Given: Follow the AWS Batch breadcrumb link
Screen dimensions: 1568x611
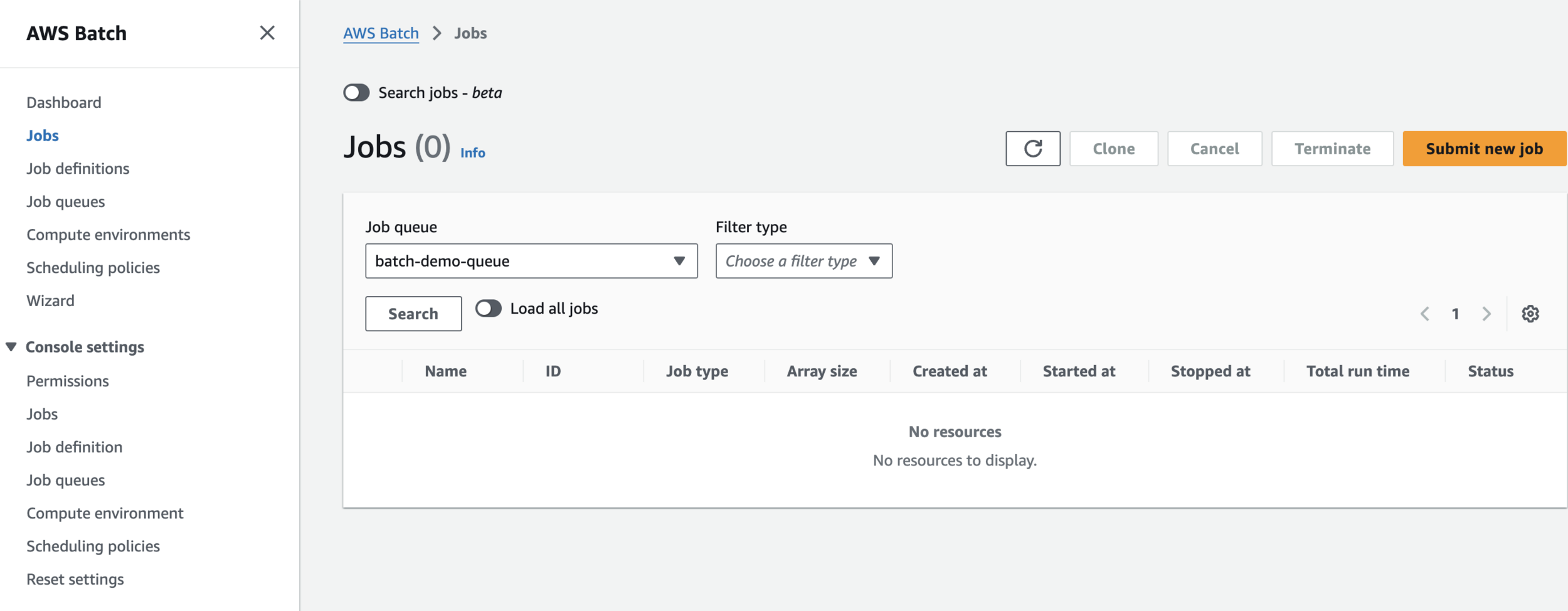Looking at the screenshot, I should tap(381, 33).
